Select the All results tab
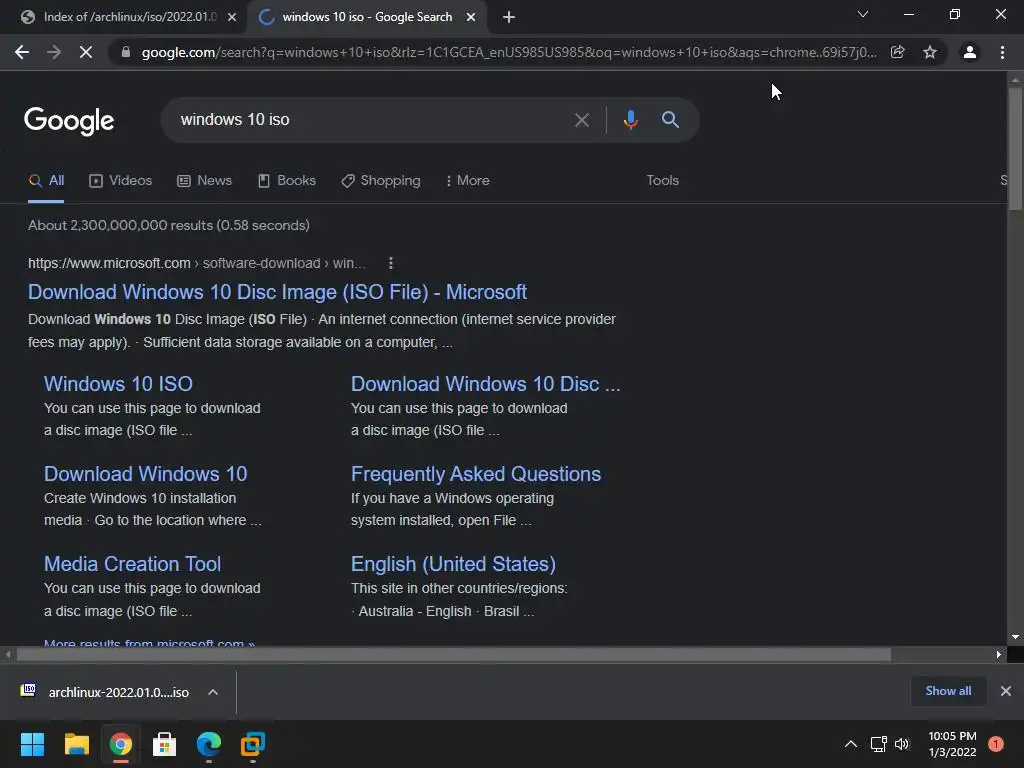Screen dimensions: 1024x768 tap(46, 181)
